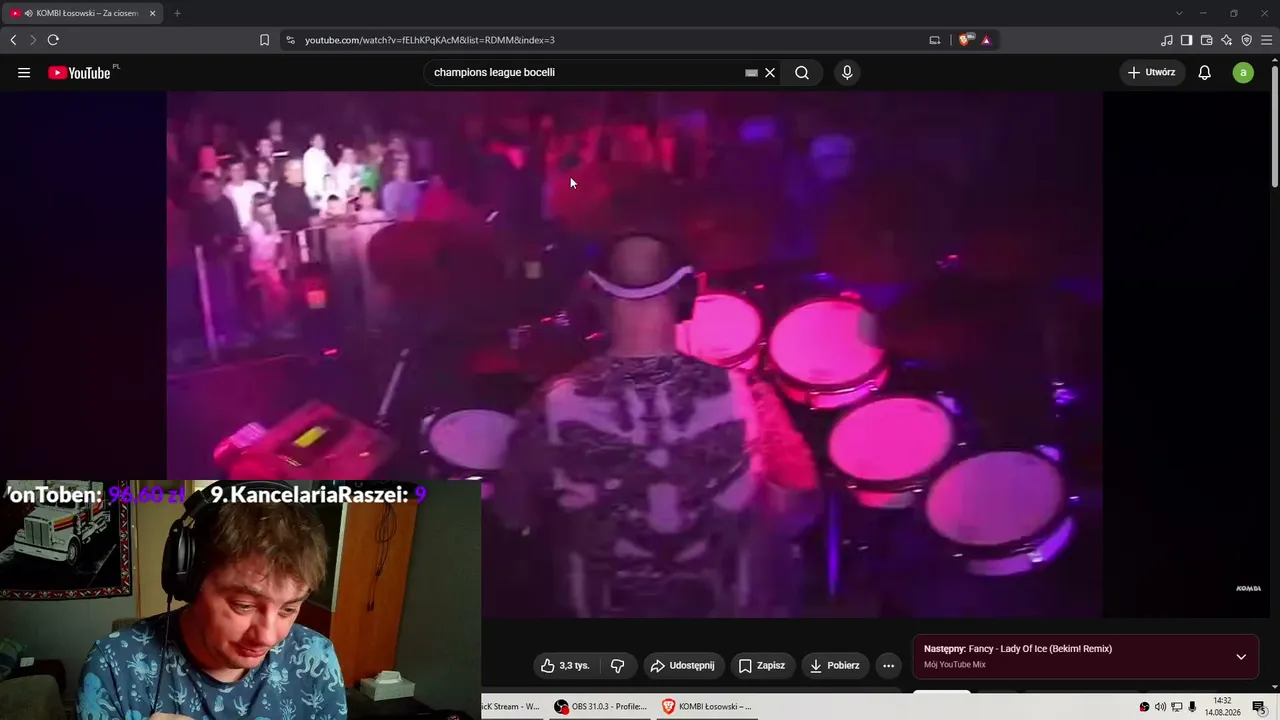Open the Kick Stream taskbar window

[x=511, y=706]
